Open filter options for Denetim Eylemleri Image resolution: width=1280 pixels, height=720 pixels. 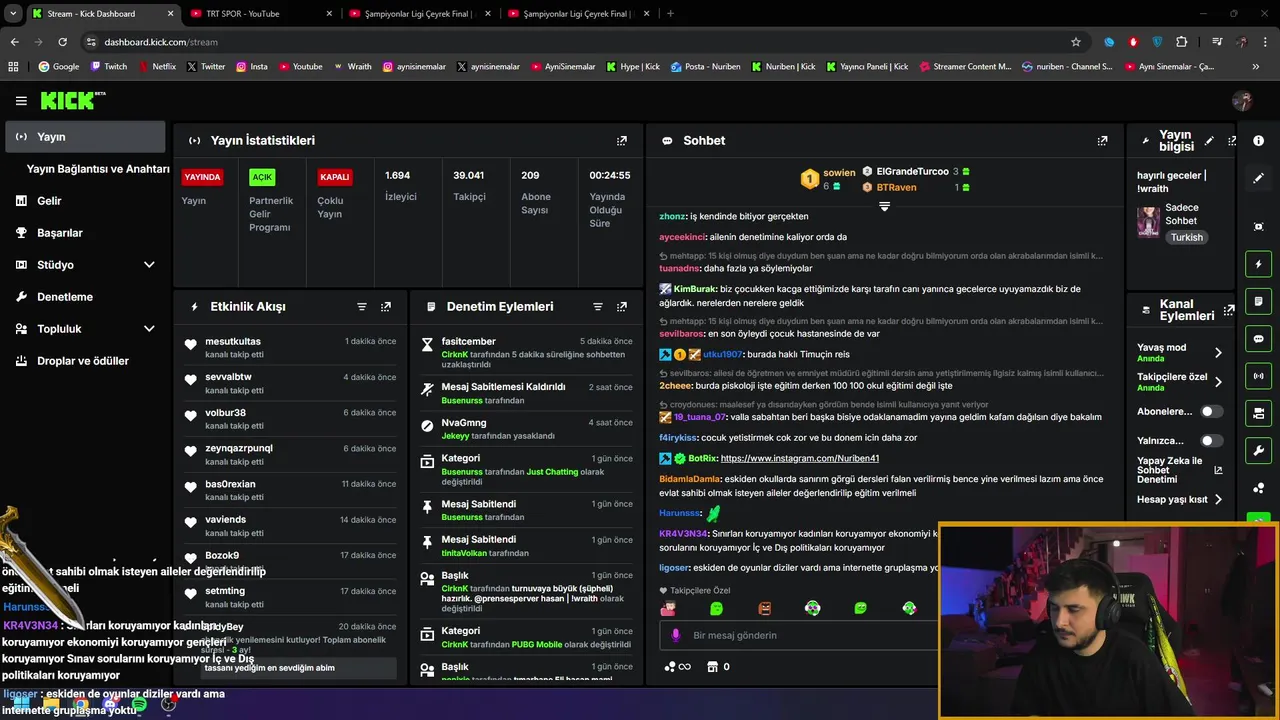598,307
